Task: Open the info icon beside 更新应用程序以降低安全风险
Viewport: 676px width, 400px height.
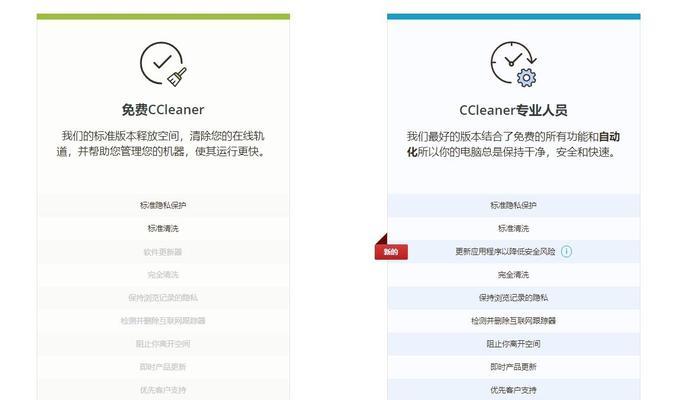Action: click(566, 251)
